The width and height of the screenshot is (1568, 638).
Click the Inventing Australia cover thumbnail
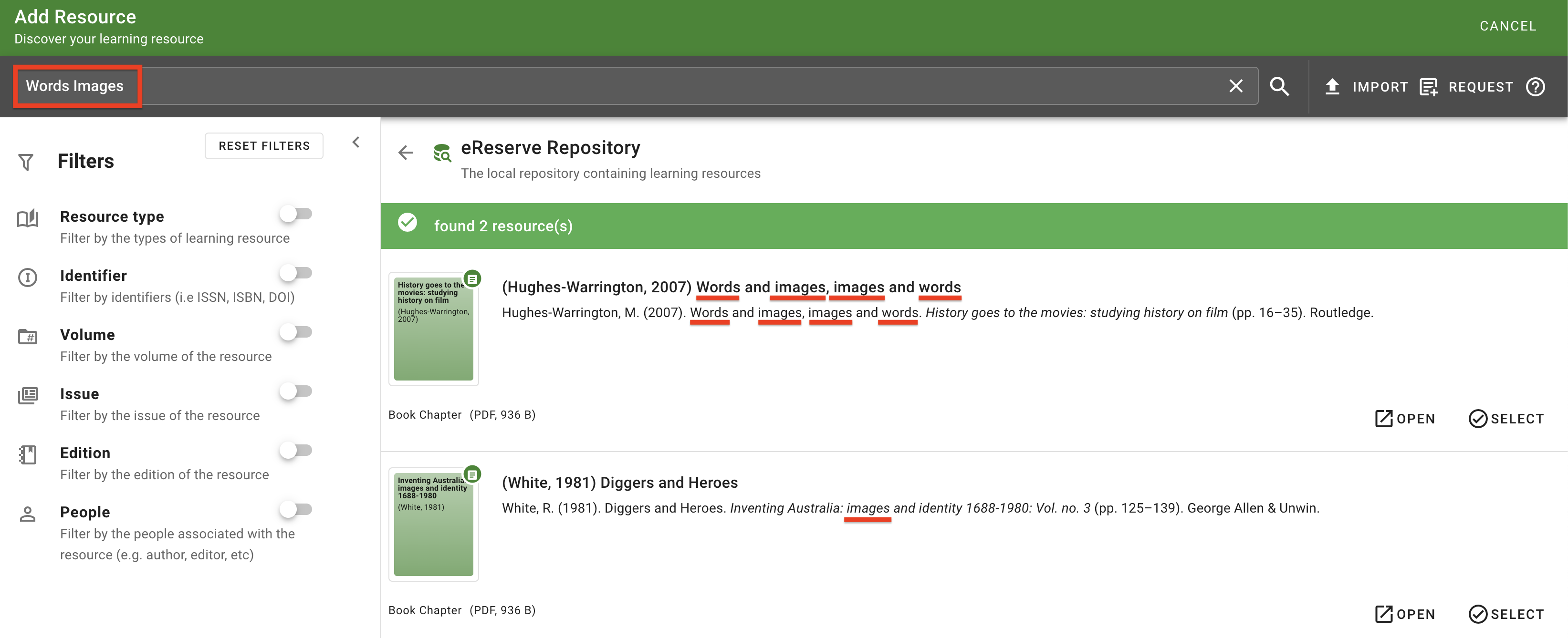coord(433,524)
